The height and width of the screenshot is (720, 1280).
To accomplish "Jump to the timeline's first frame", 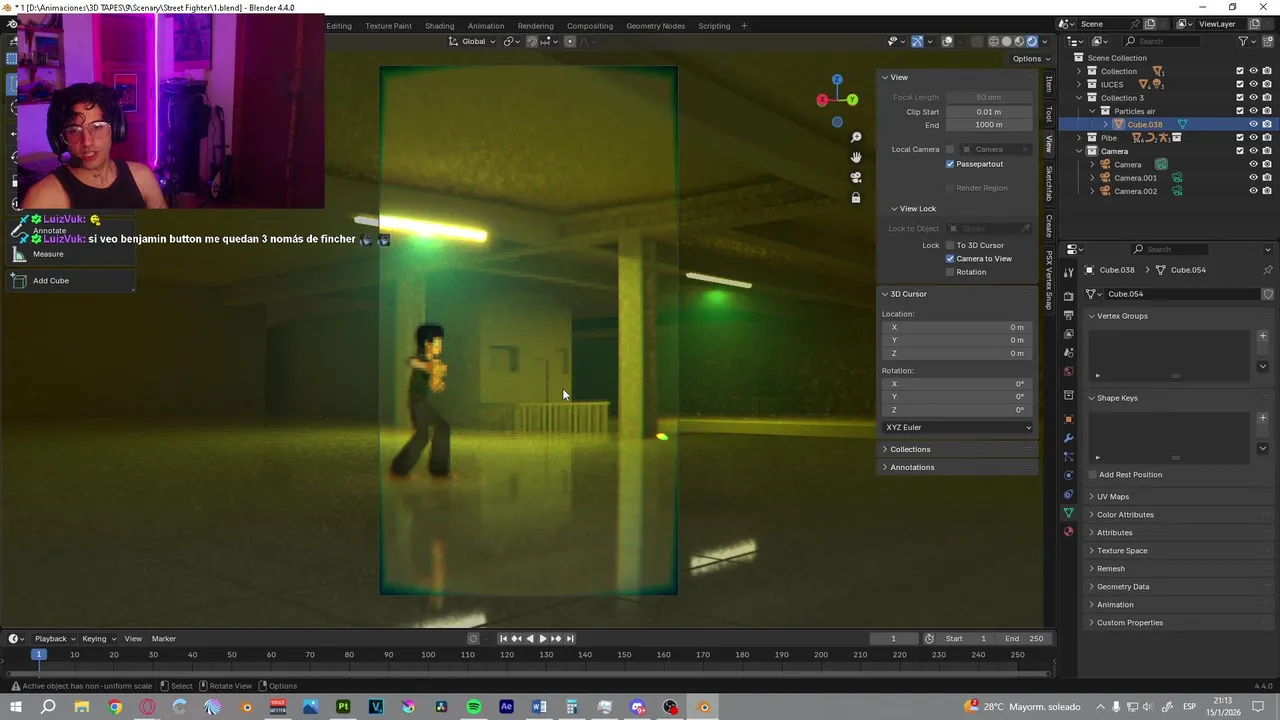I will pyautogui.click(x=503, y=639).
